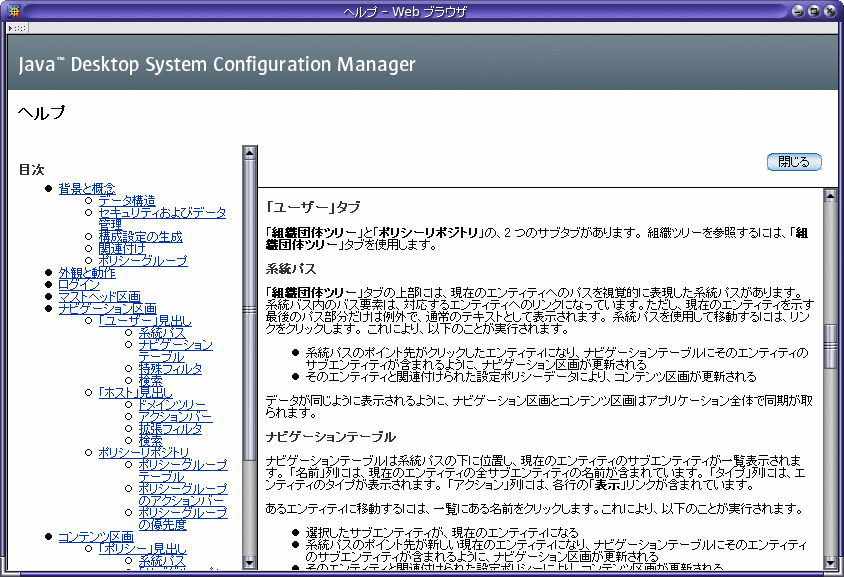Open the アクションバー link under ドメインツリー

pos(175,417)
